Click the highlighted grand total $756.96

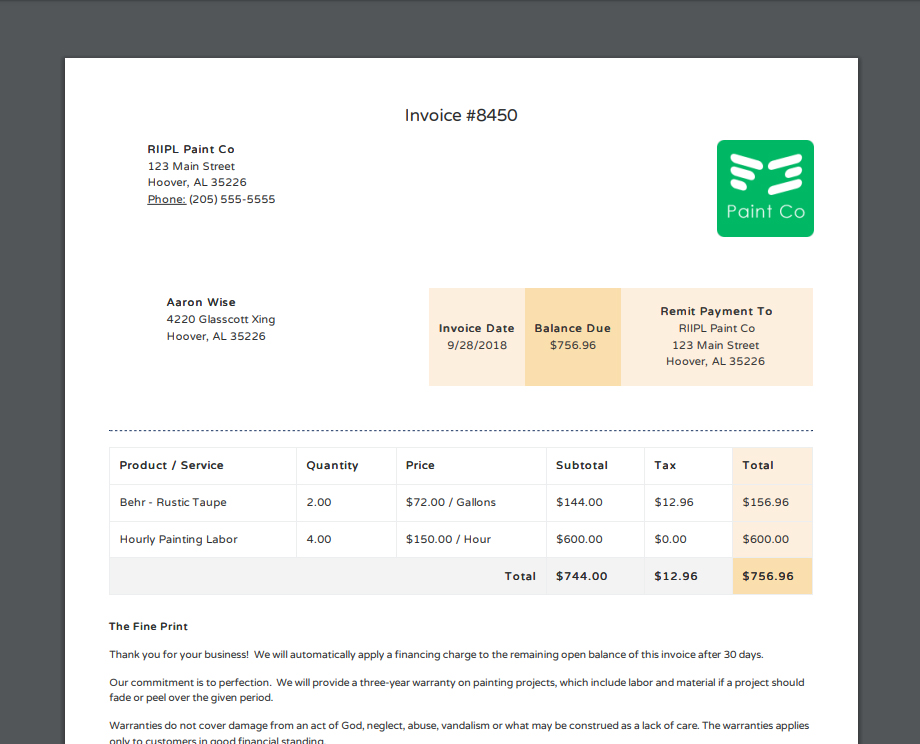click(766, 576)
